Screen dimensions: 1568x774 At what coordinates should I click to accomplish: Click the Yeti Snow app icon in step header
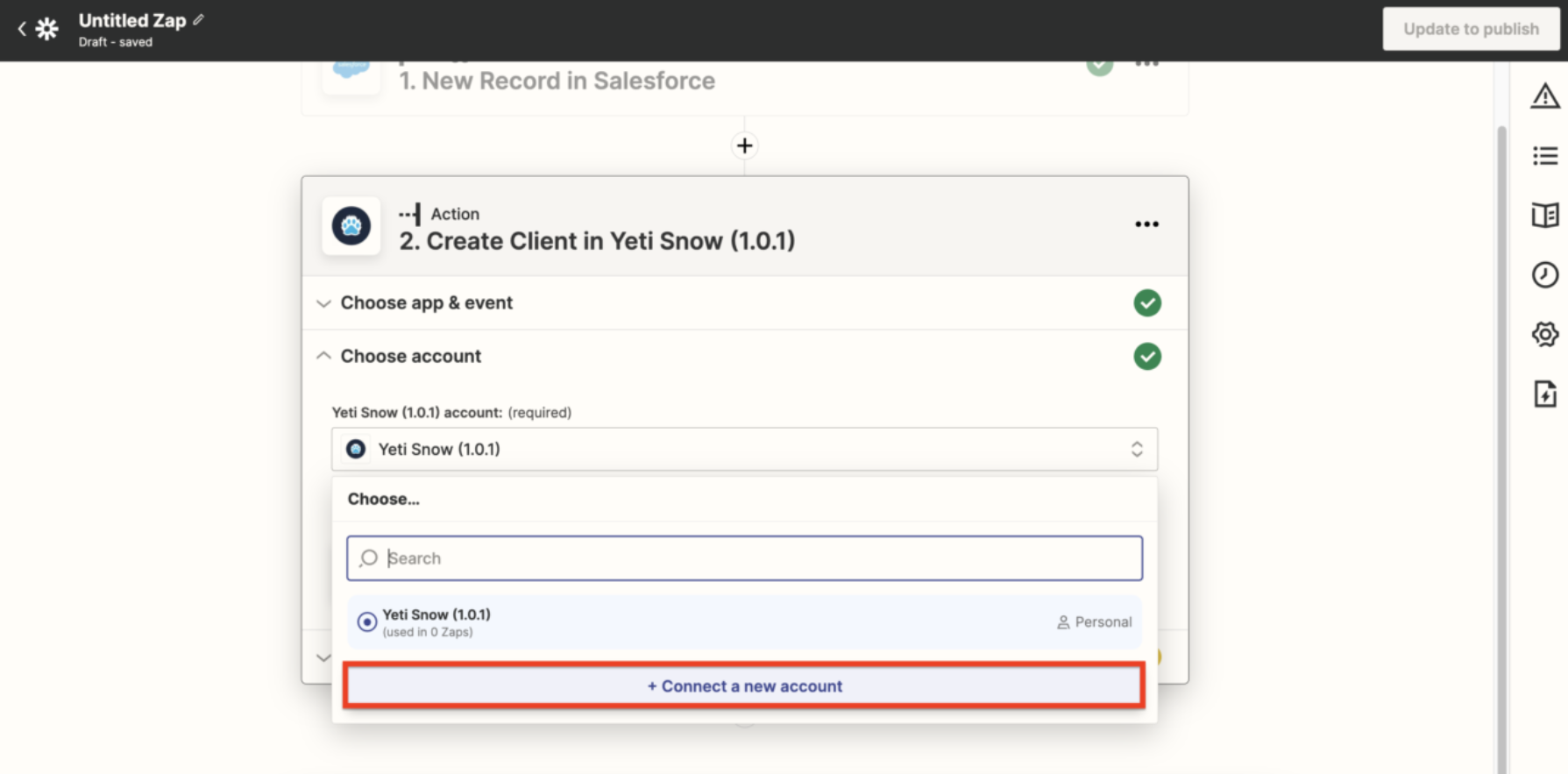(351, 226)
